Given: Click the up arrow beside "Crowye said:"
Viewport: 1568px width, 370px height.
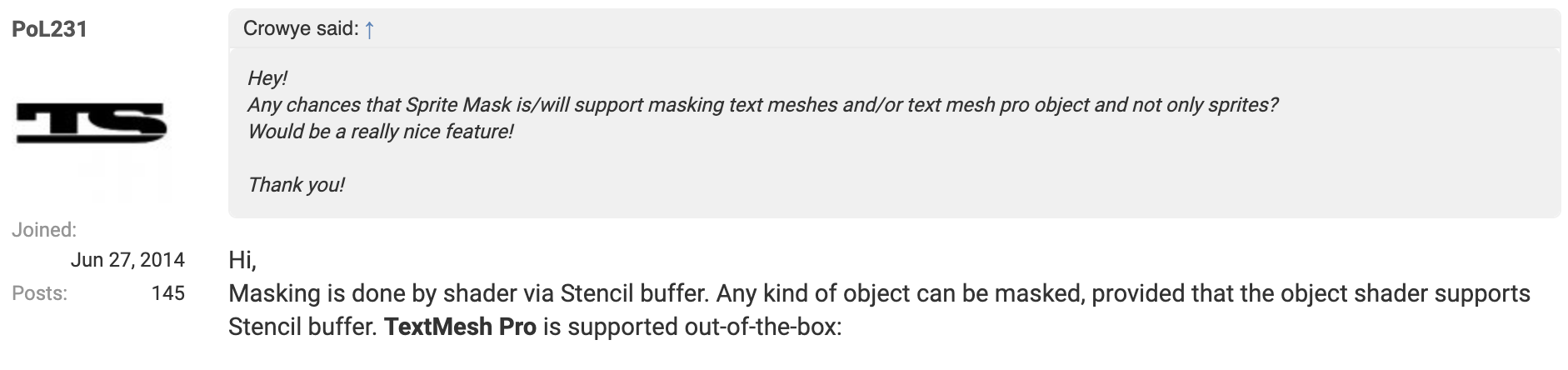Looking at the screenshot, I should pyautogui.click(x=370, y=30).
